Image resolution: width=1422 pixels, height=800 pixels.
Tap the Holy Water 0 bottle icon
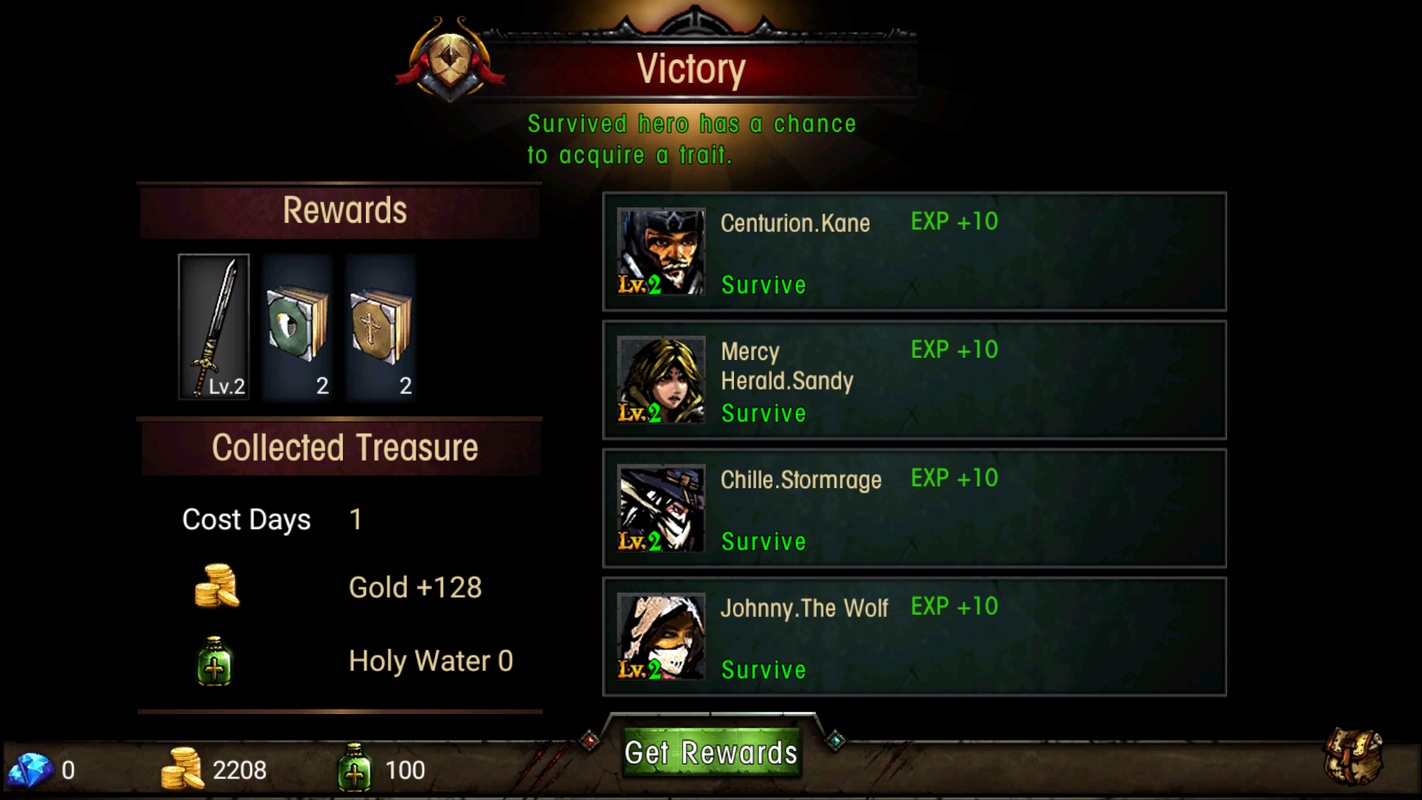pos(214,661)
